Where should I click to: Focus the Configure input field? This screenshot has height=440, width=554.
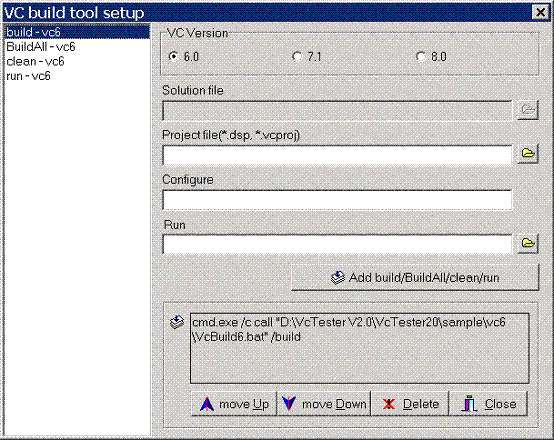(337, 200)
